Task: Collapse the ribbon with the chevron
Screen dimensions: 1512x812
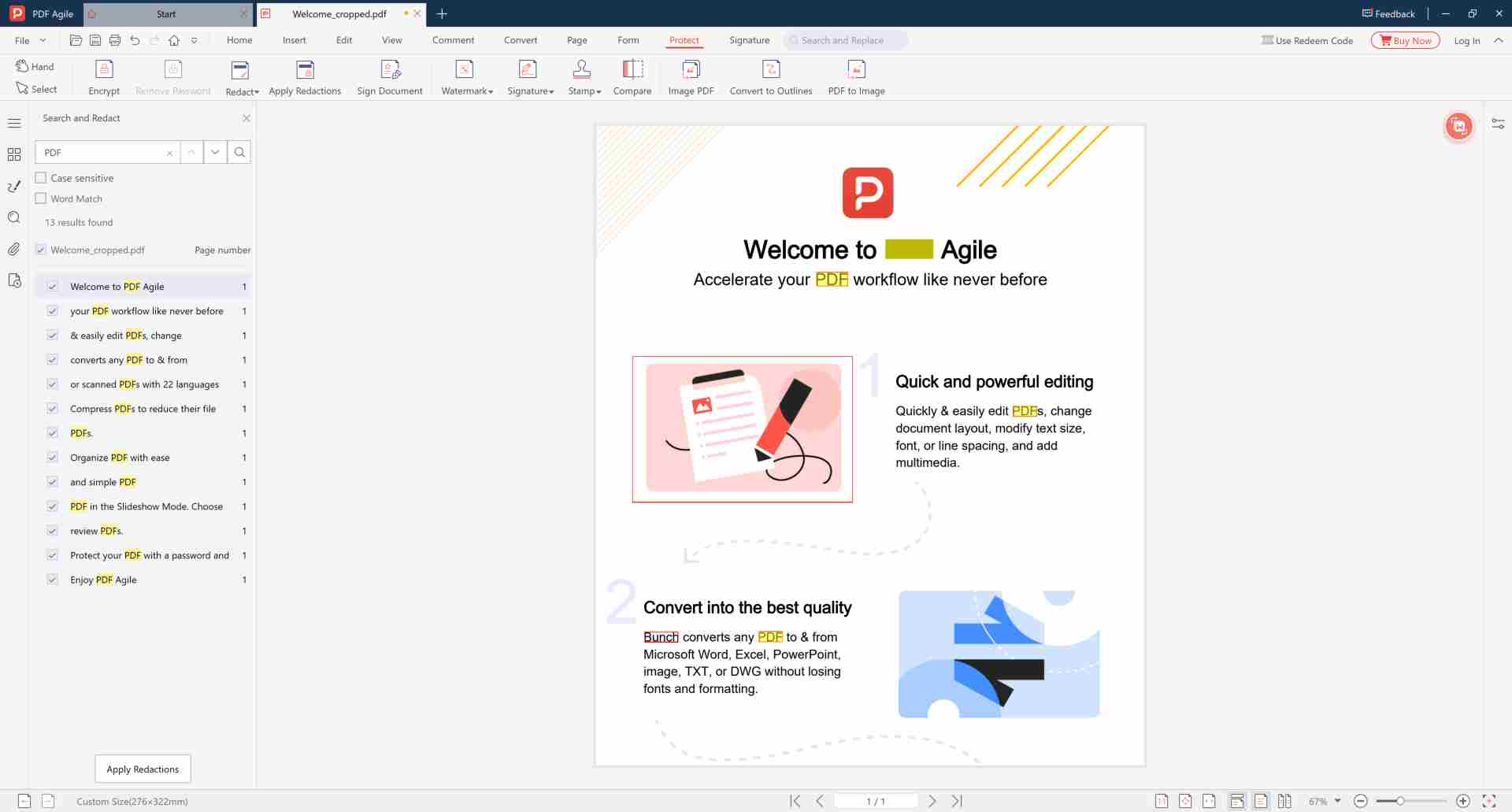Action: click(1499, 40)
